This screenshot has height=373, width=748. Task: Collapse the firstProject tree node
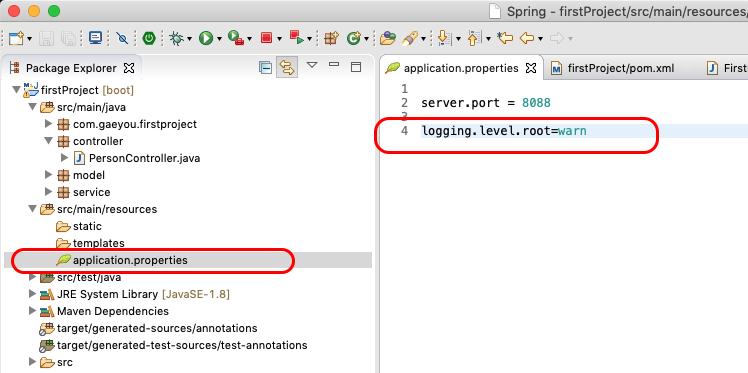click(16, 89)
